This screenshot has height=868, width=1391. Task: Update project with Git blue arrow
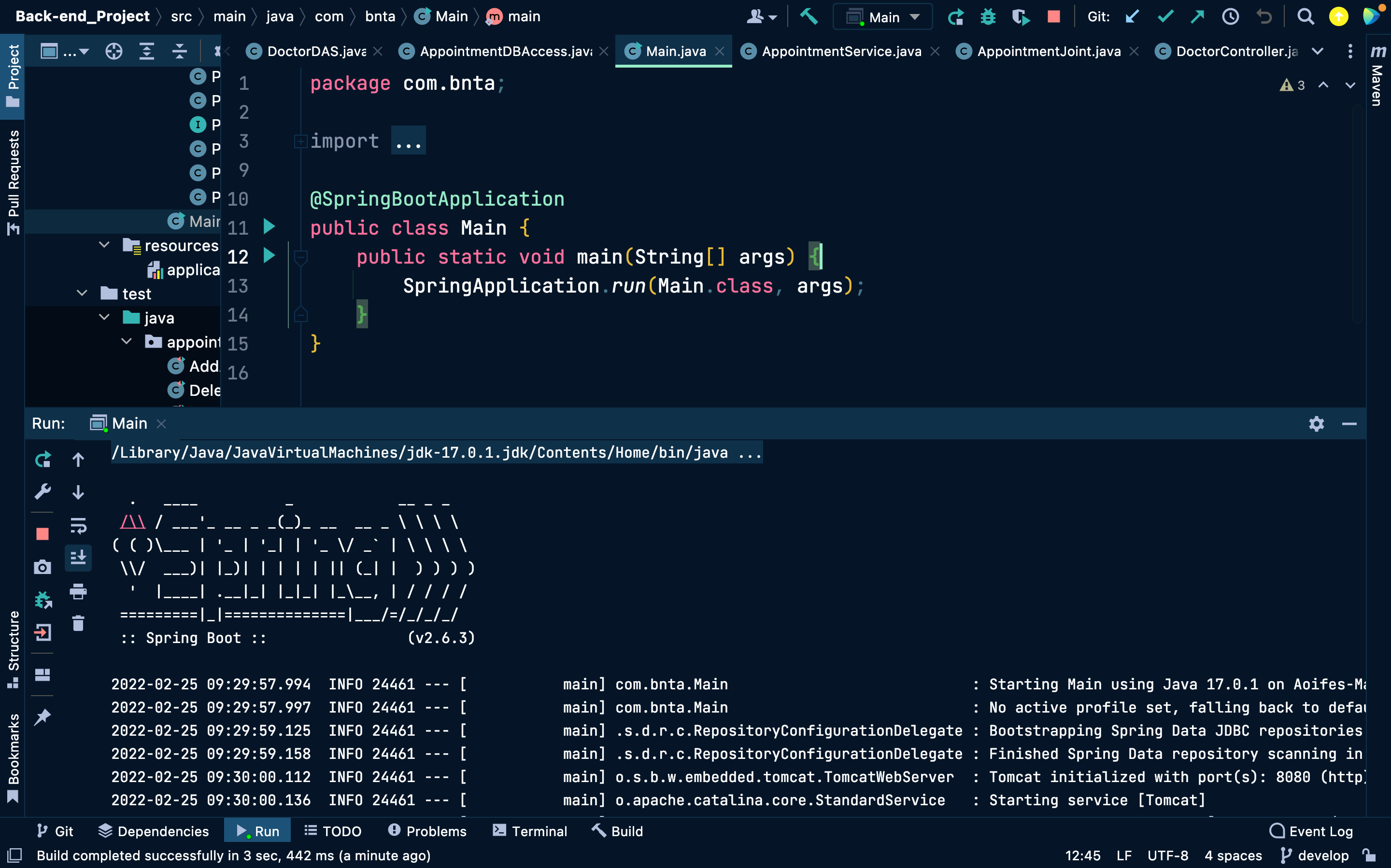1132,16
